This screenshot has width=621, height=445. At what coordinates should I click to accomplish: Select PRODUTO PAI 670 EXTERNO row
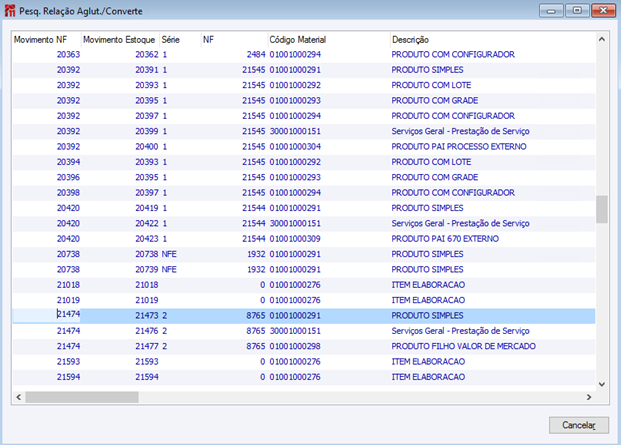pyautogui.click(x=304, y=239)
